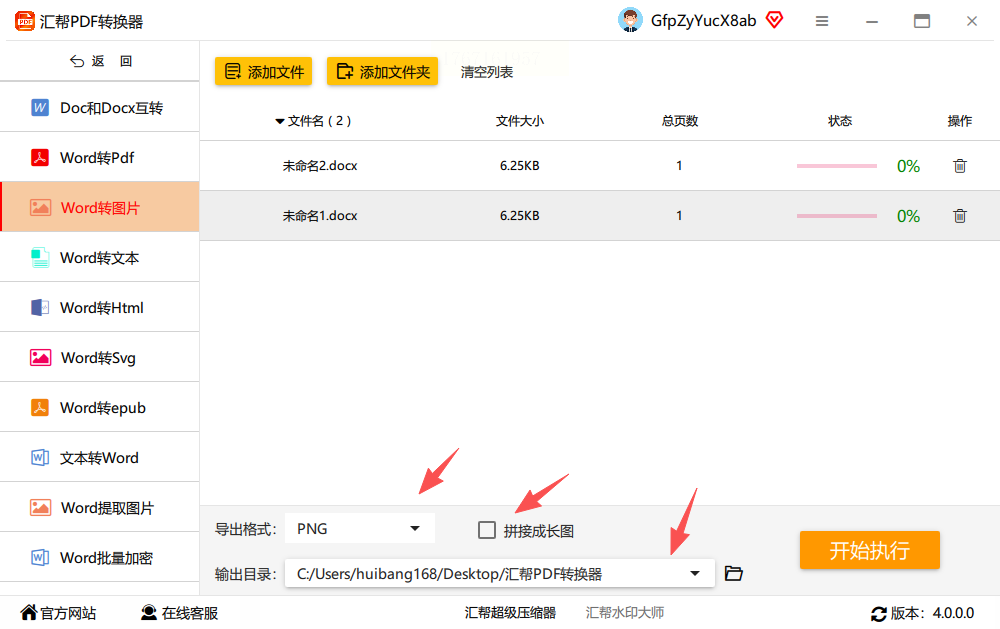Click the back arrow icon beside 返回
Viewport: 1000px width, 629px height.
click(77, 61)
